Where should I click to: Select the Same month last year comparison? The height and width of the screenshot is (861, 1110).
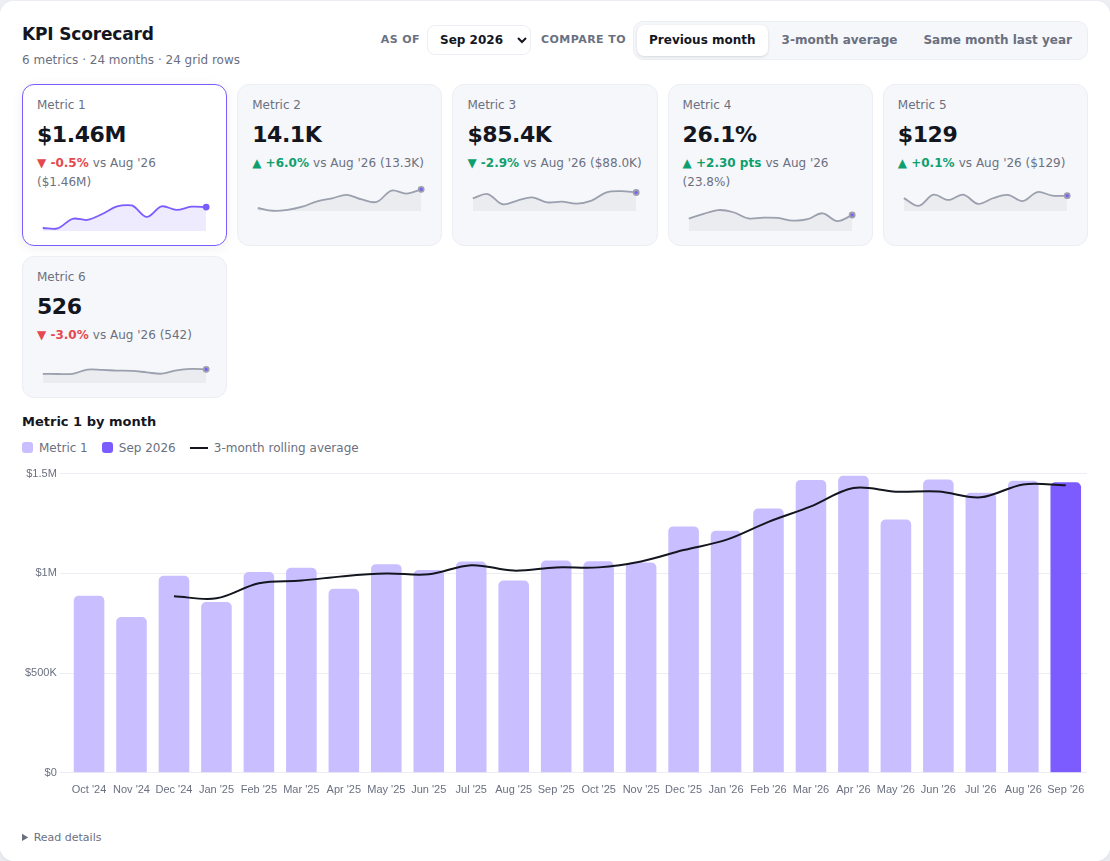(x=997, y=40)
